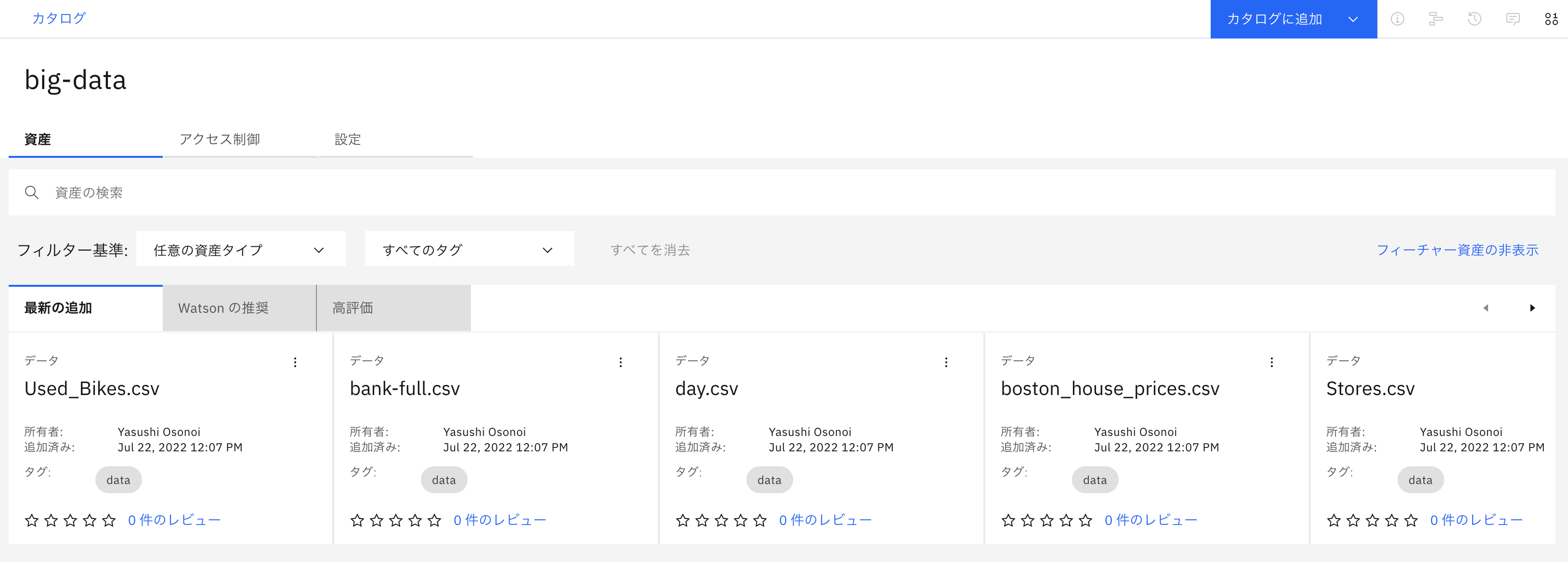Screen dimensions: 1568x562
Task: Open overflow menu on day.csv card
Action: (946, 362)
